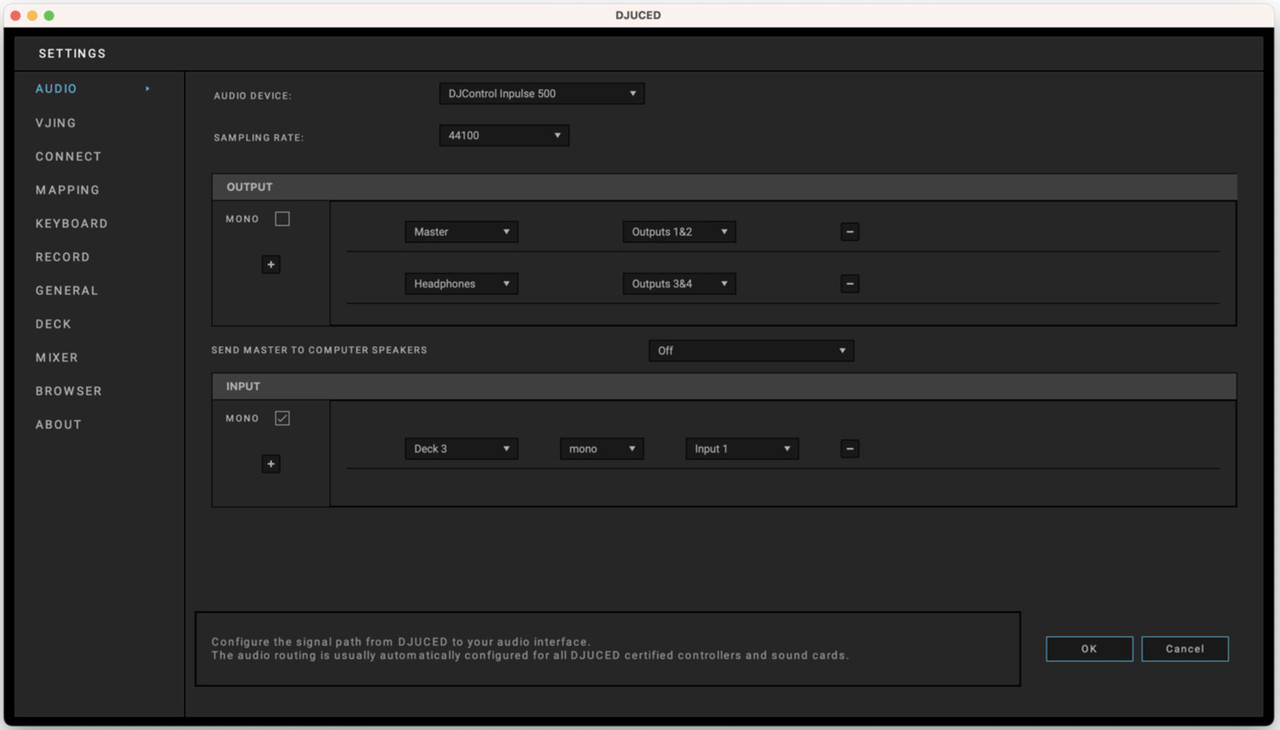Remove the Headphones output row
Viewport: 1280px width, 730px height.
[850, 284]
